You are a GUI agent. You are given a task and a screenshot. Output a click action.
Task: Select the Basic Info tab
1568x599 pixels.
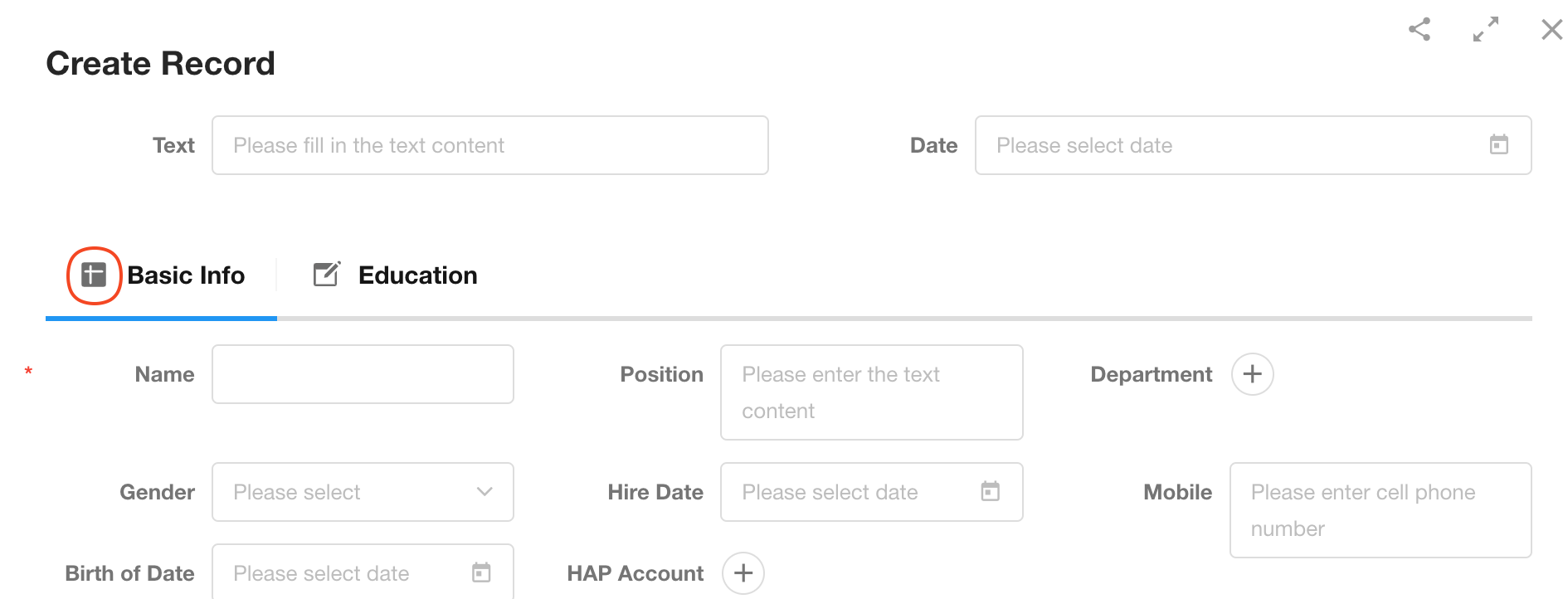[x=186, y=275]
